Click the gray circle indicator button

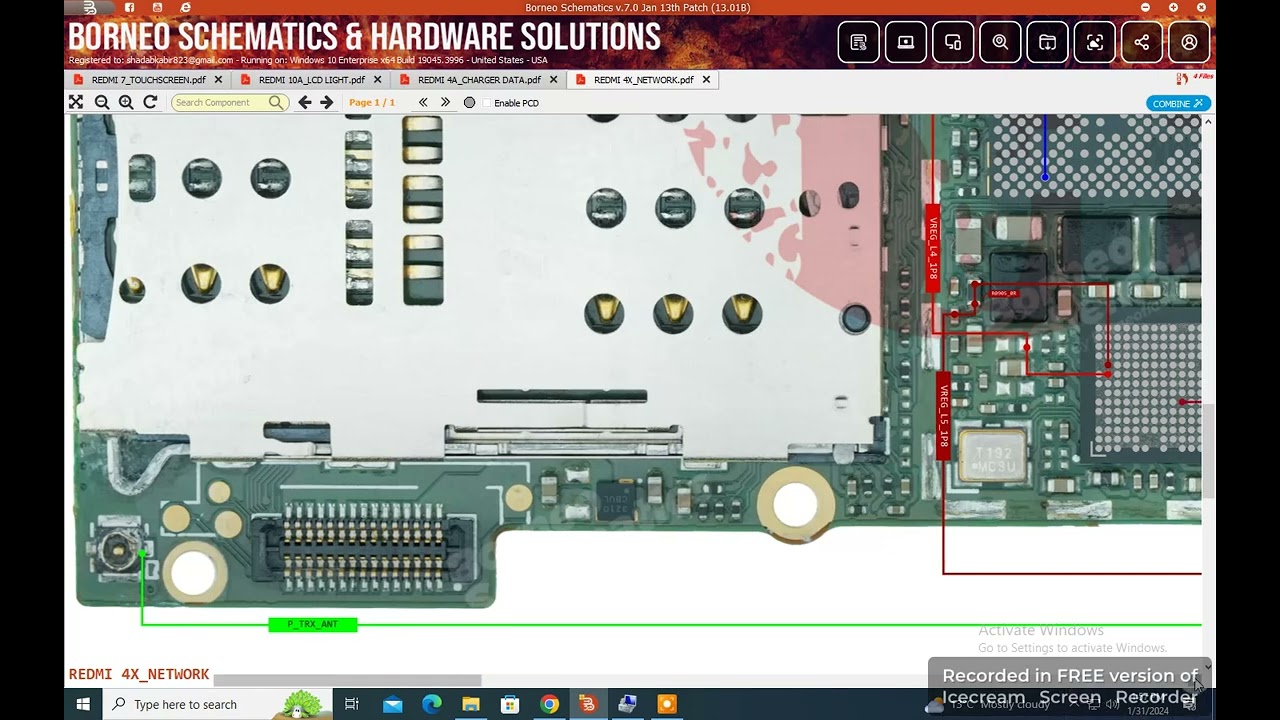[469, 102]
